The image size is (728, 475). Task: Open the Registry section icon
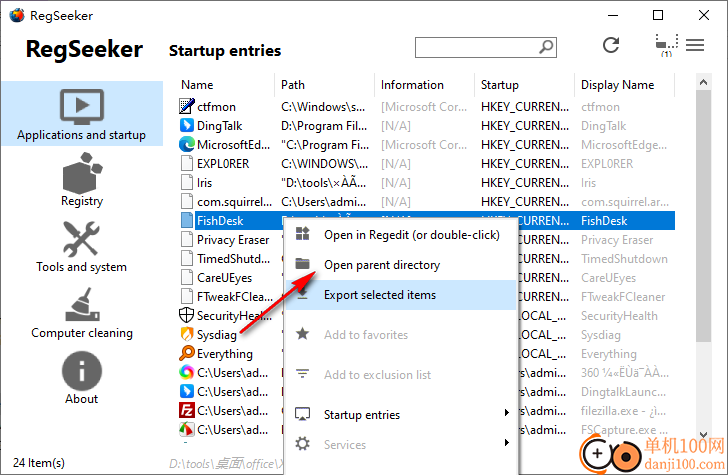coord(82,173)
